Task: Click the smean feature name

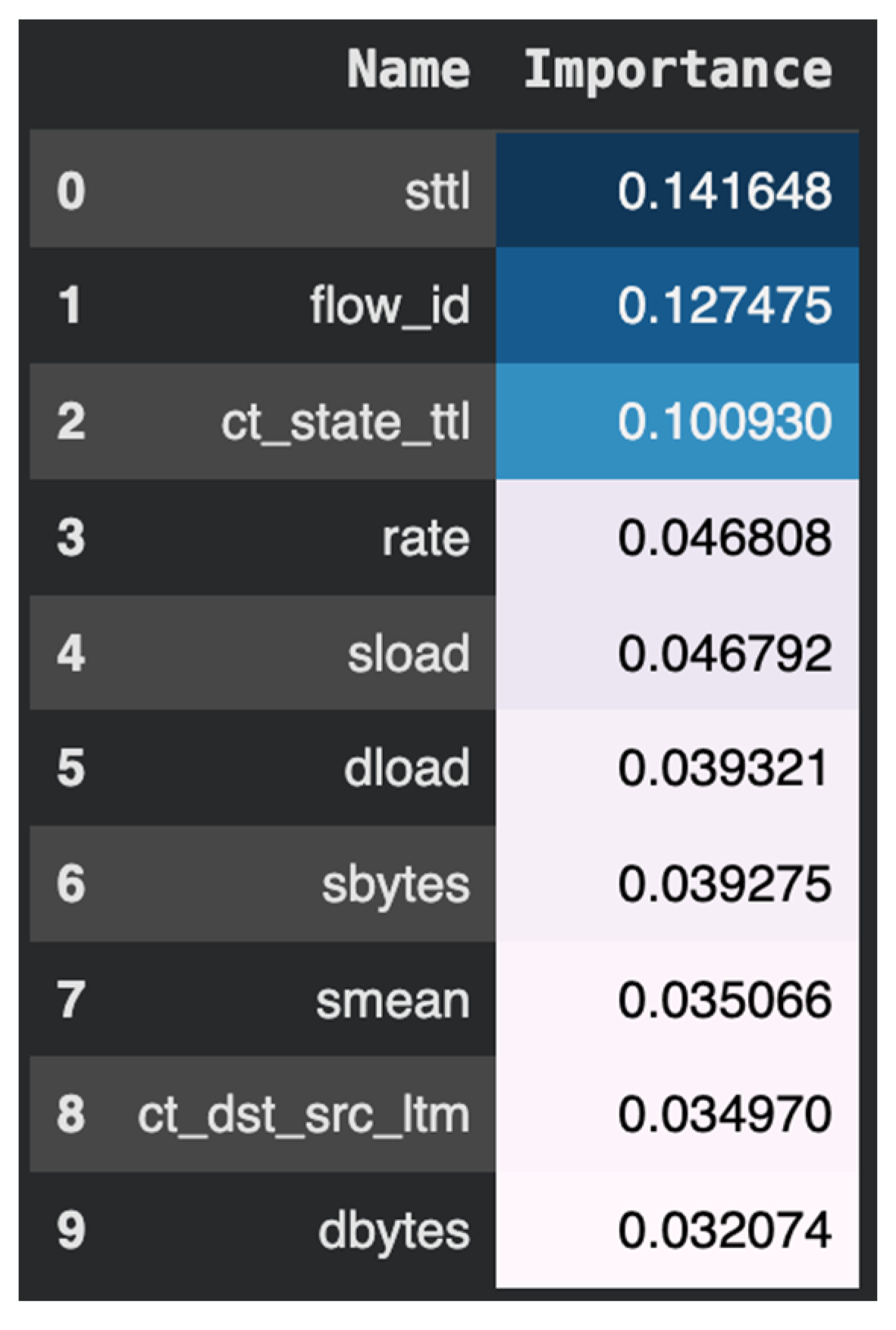Action: pos(393,1000)
